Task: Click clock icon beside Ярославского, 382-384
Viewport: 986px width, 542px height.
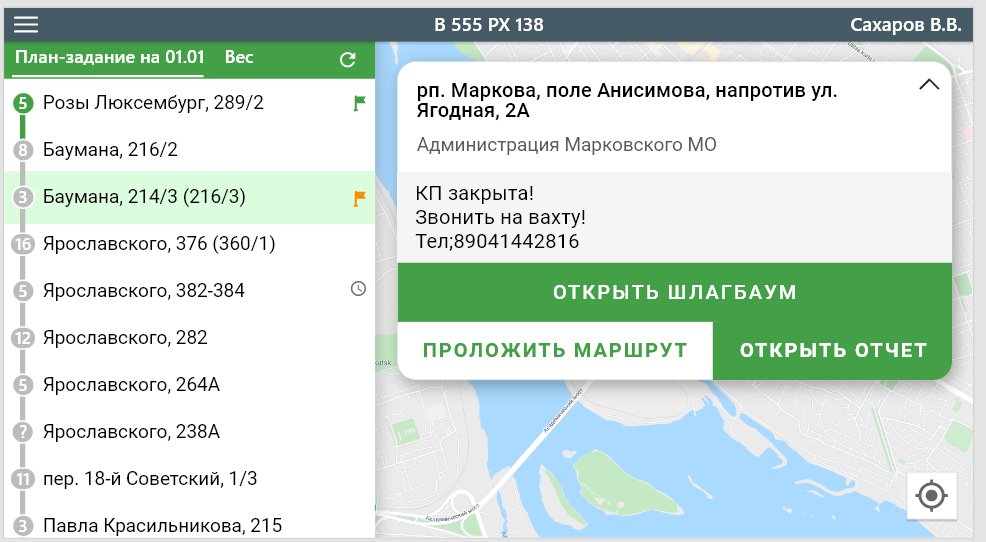Action: [358, 289]
